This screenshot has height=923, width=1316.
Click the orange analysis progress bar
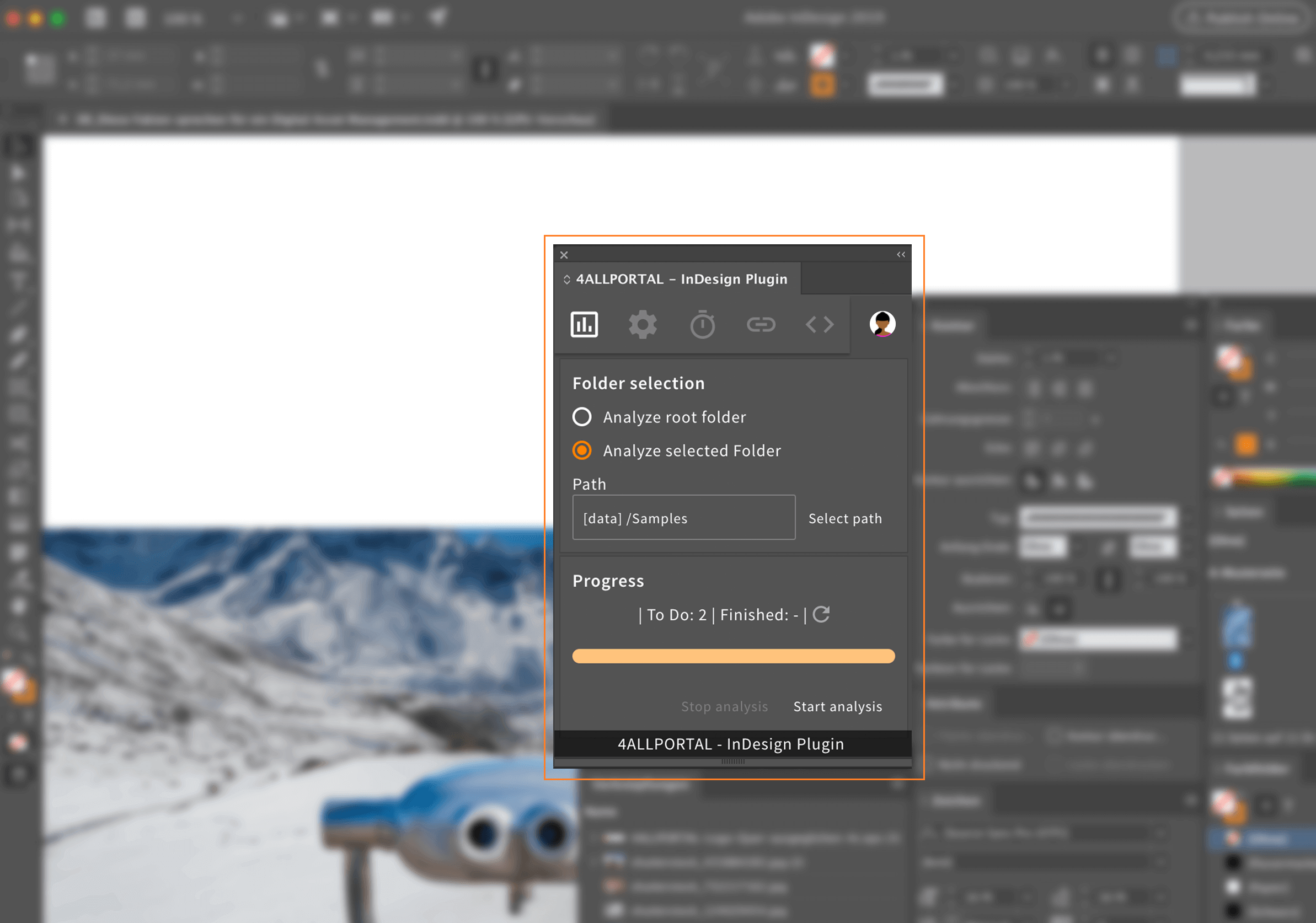733,656
